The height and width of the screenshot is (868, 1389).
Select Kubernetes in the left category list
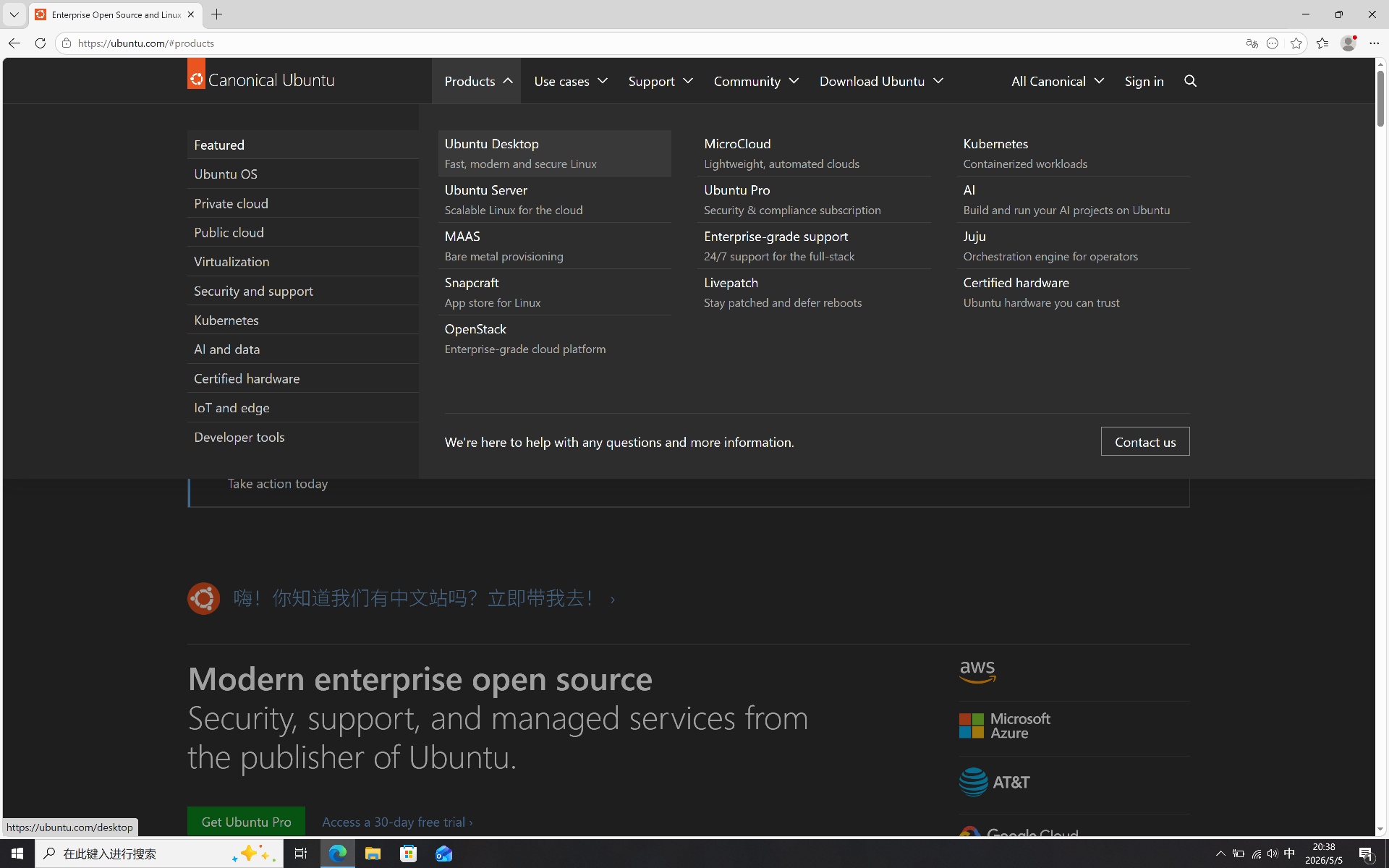303,320
